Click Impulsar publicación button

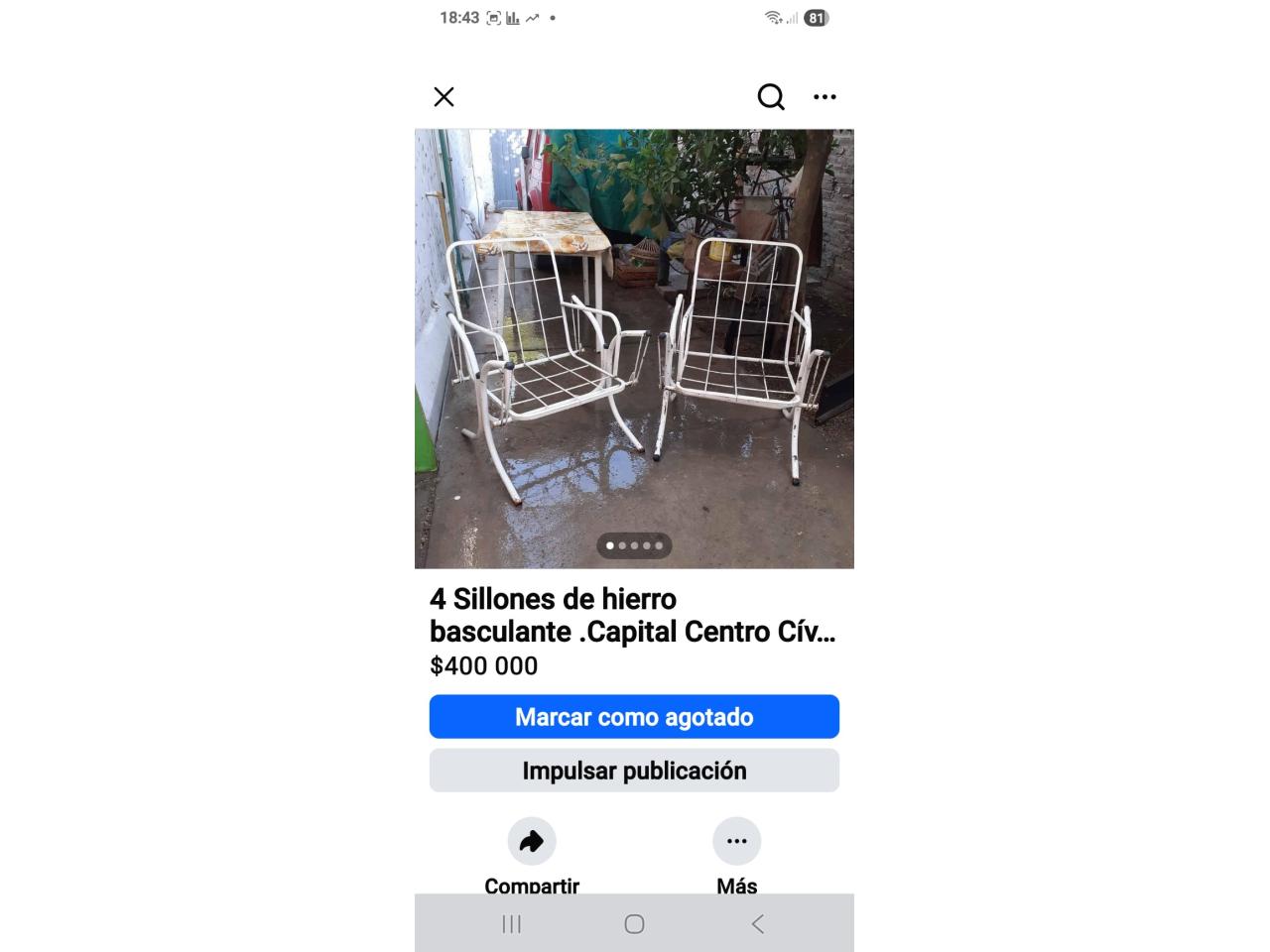[x=634, y=771]
